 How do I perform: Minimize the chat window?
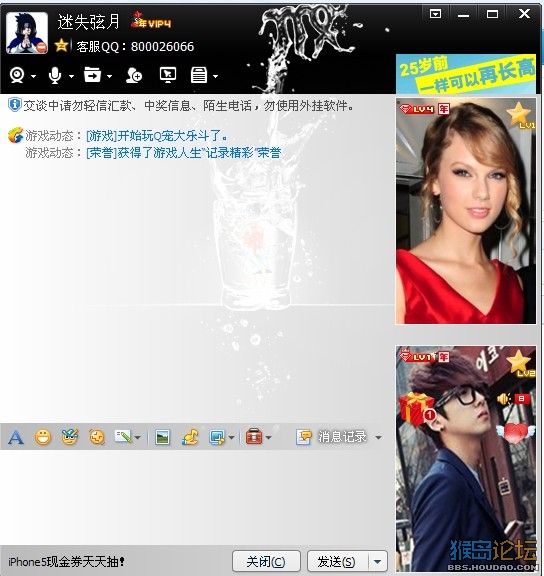pos(464,15)
